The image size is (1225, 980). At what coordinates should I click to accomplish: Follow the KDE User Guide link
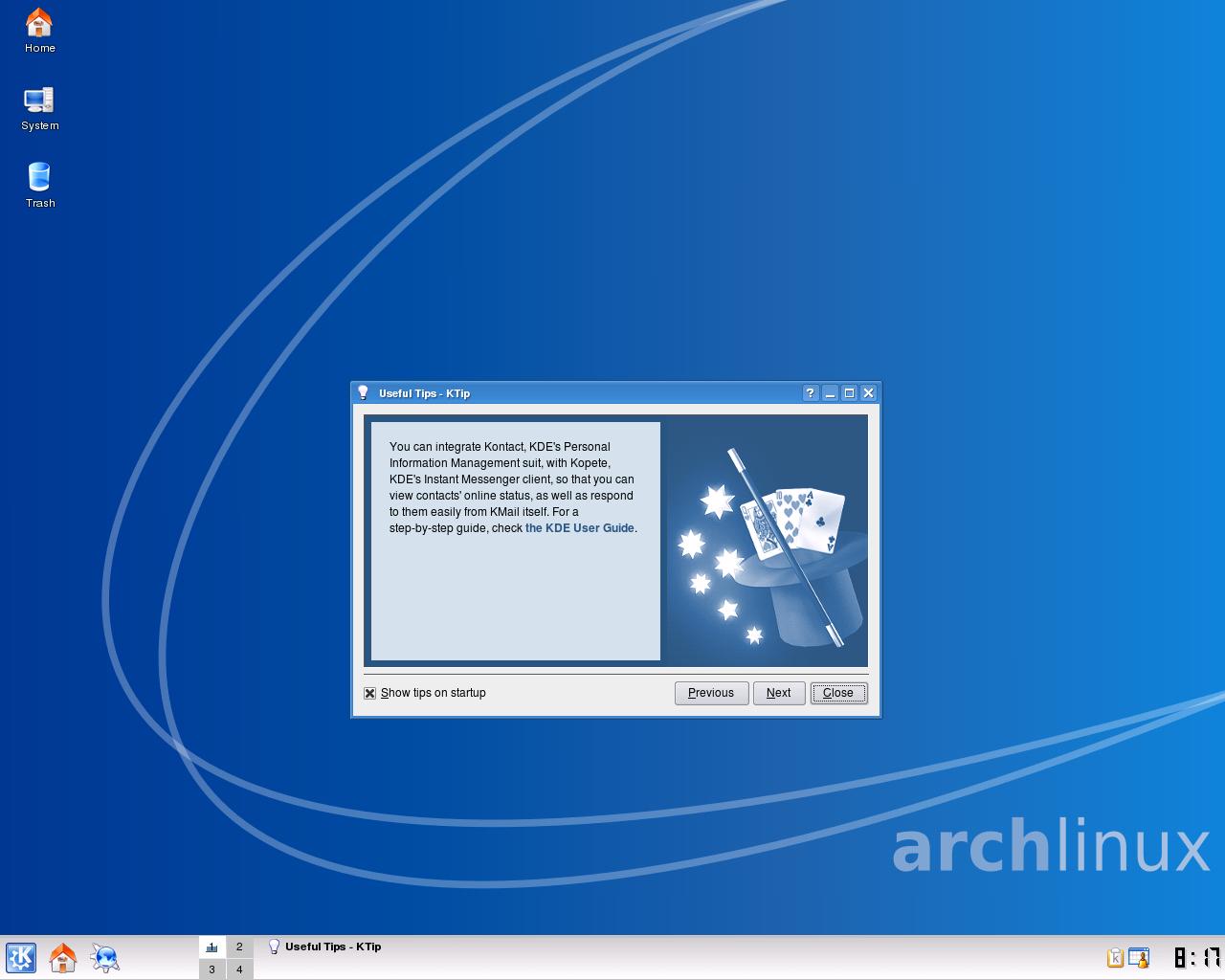point(580,528)
